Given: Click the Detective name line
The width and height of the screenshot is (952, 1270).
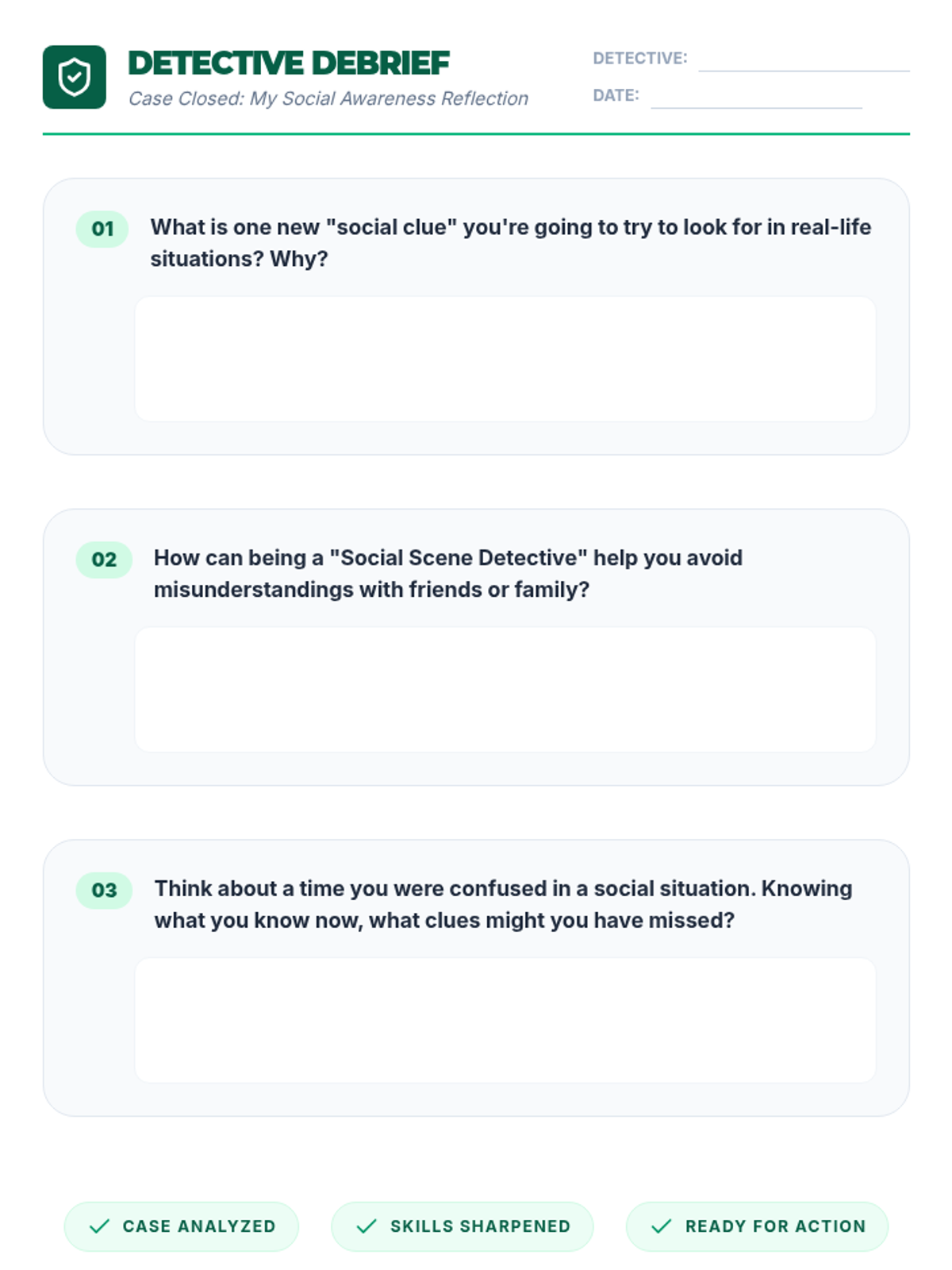Looking at the screenshot, I should (x=803, y=60).
